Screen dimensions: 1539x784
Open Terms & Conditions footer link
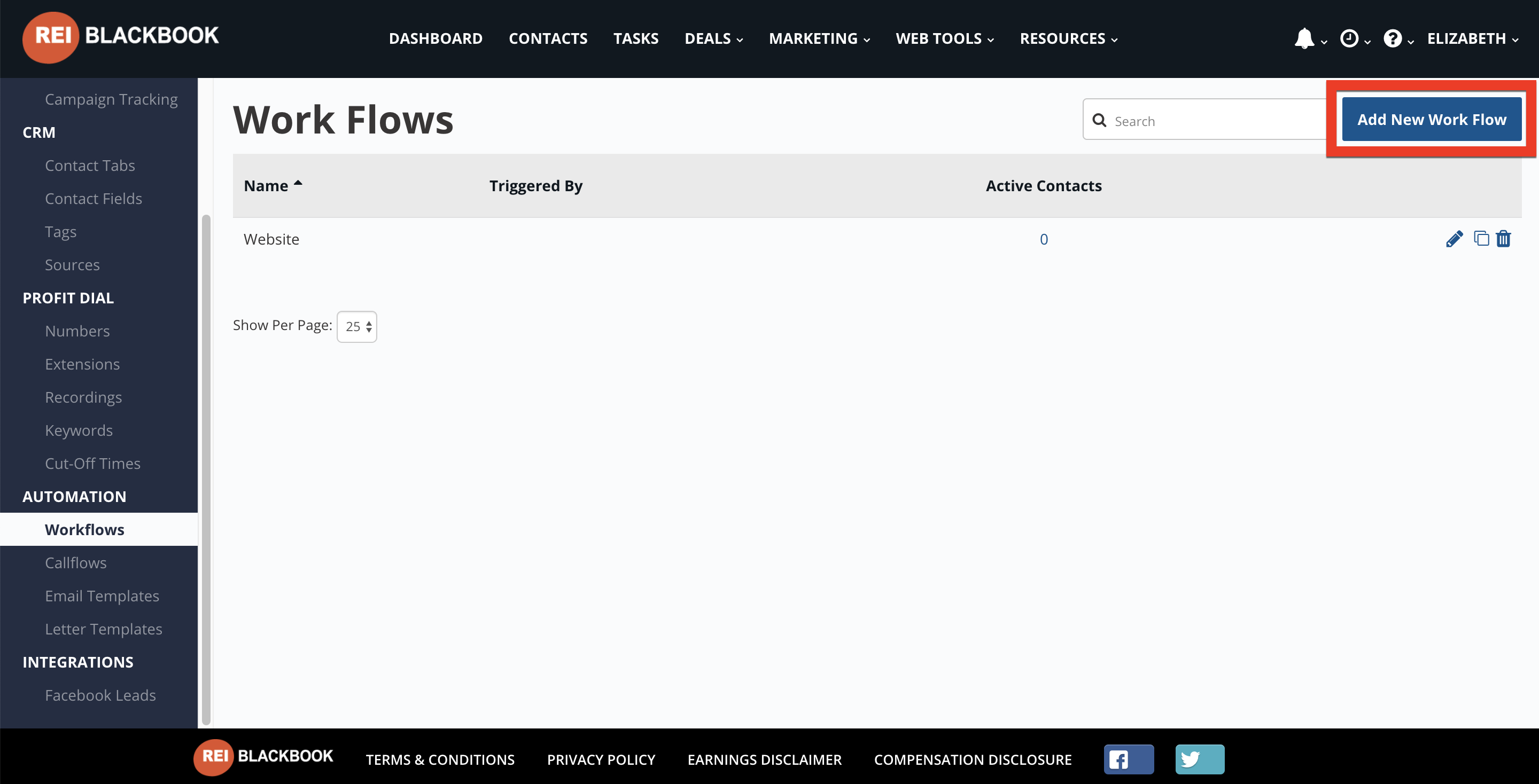click(x=440, y=759)
